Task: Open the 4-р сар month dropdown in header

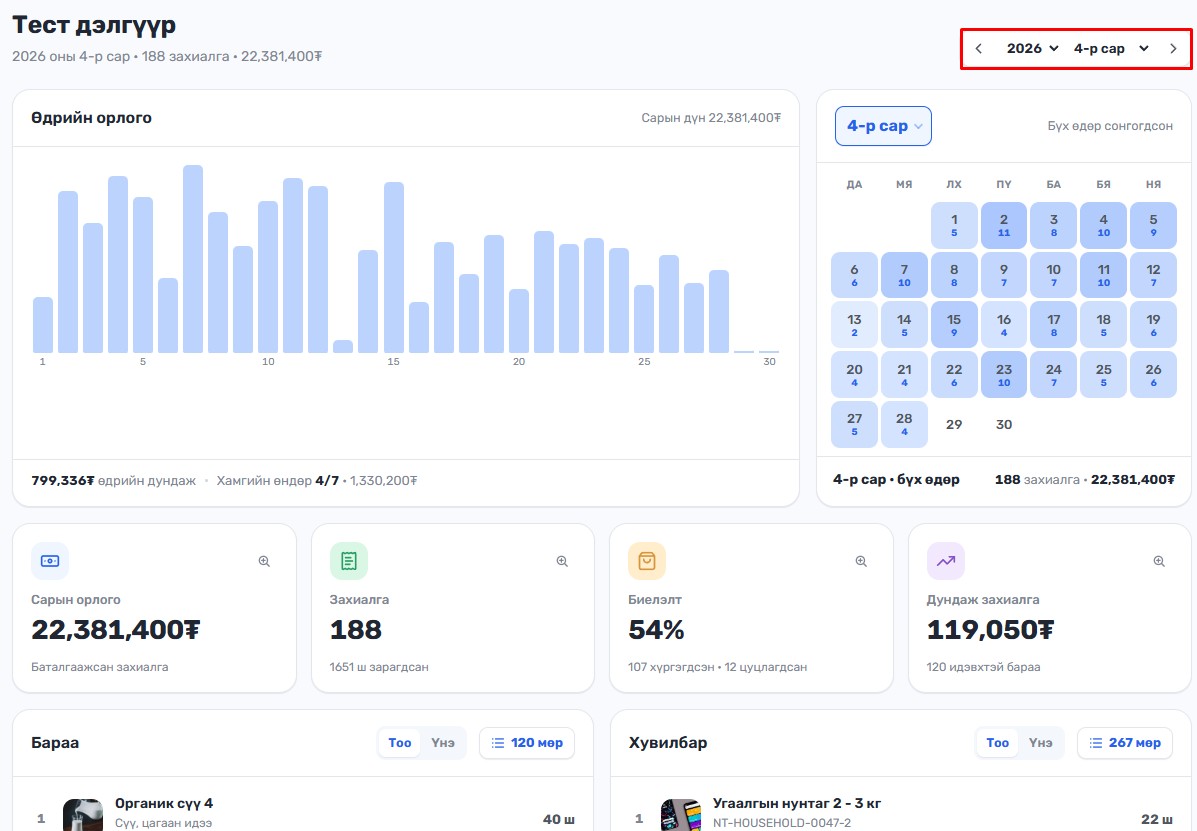Action: click(1111, 49)
